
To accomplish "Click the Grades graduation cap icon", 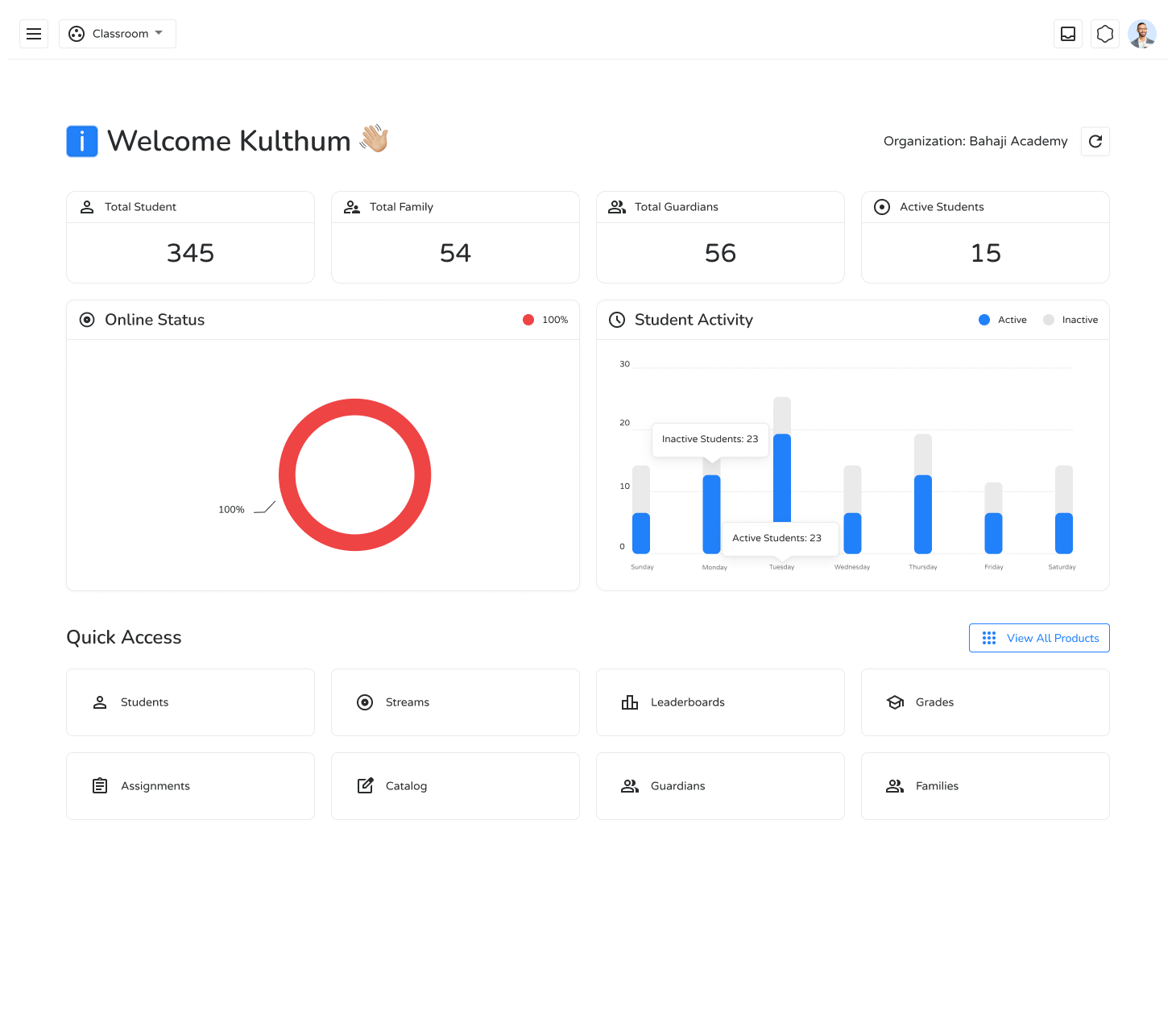I will click(895, 702).
